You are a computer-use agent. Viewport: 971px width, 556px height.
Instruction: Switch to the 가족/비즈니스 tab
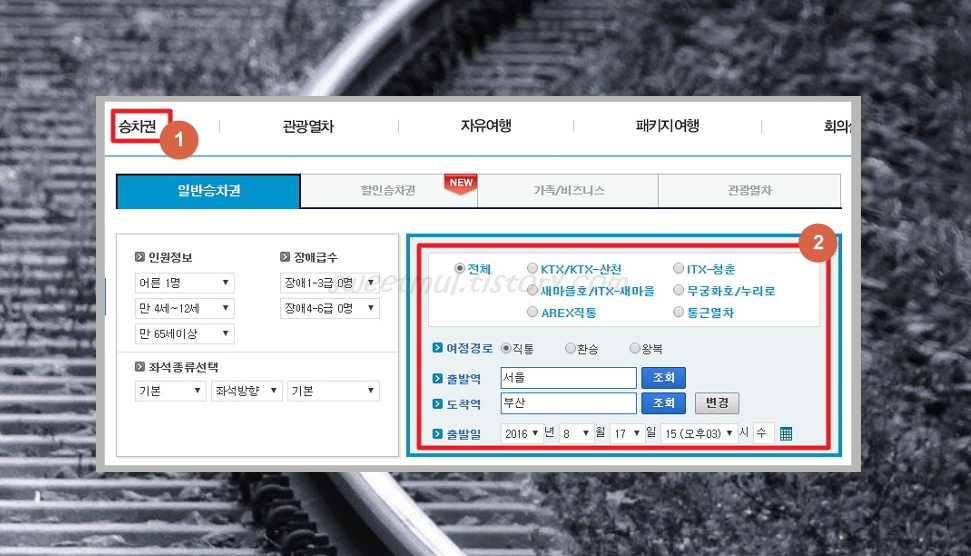pos(568,191)
